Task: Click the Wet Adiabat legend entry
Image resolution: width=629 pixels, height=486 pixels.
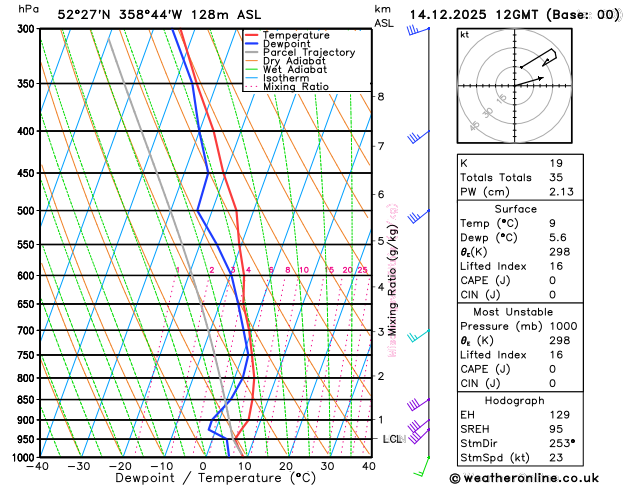Action: click(286, 69)
